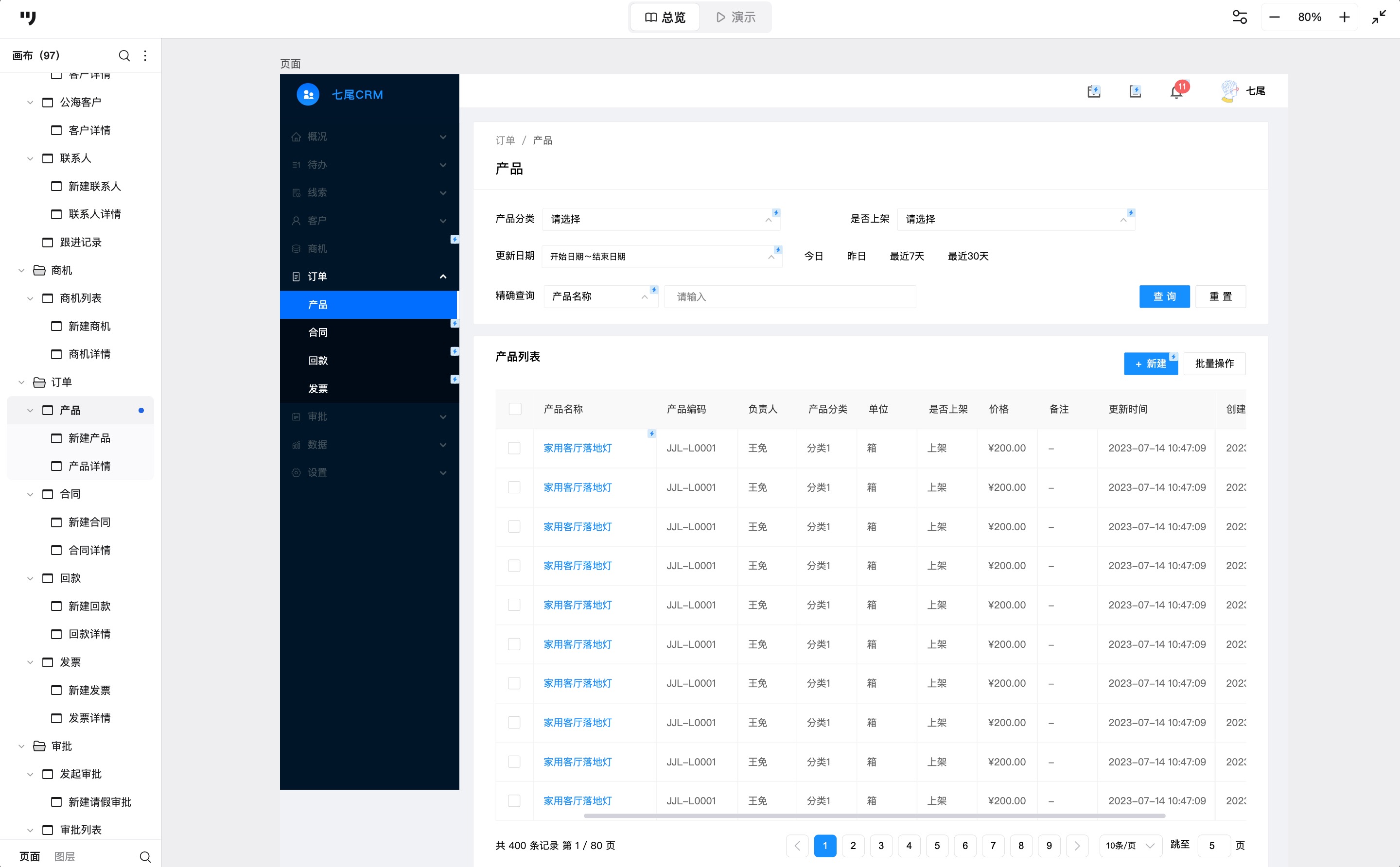Check the select-all checkbox in table header

tap(514, 409)
